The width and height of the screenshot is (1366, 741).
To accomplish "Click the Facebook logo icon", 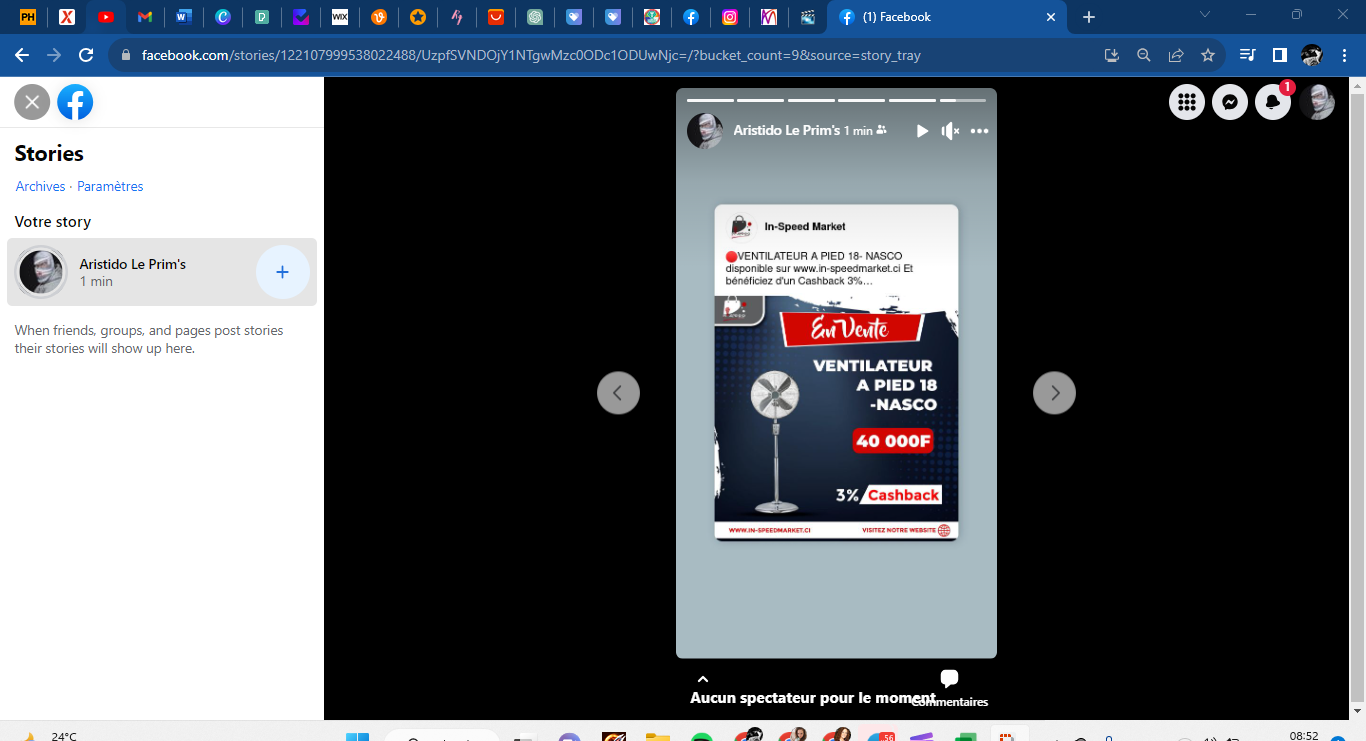I will pyautogui.click(x=75, y=102).
